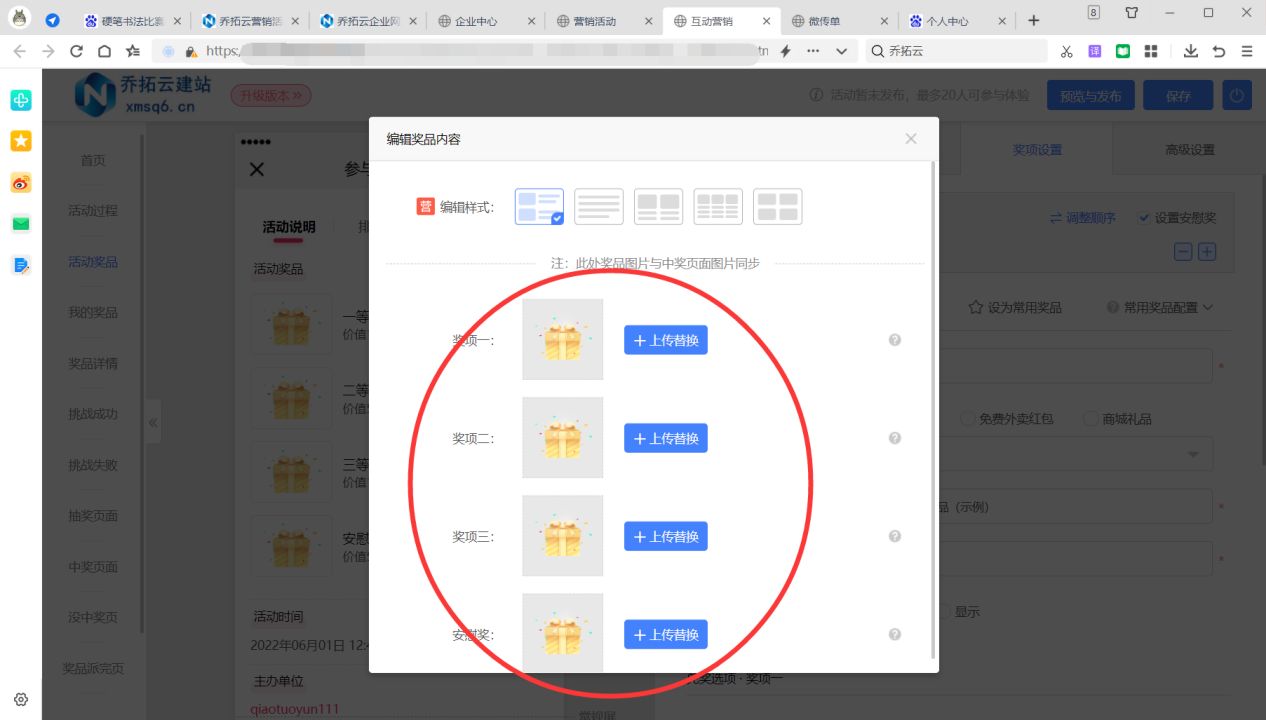Viewport: 1266px width, 720px height.
Task: Open Weibo from the left browser sidebar
Action: click(20, 183)
